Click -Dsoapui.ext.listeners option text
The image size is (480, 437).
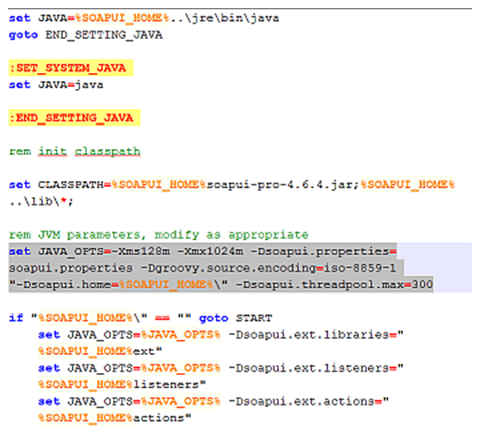click(x=308, y=368)
